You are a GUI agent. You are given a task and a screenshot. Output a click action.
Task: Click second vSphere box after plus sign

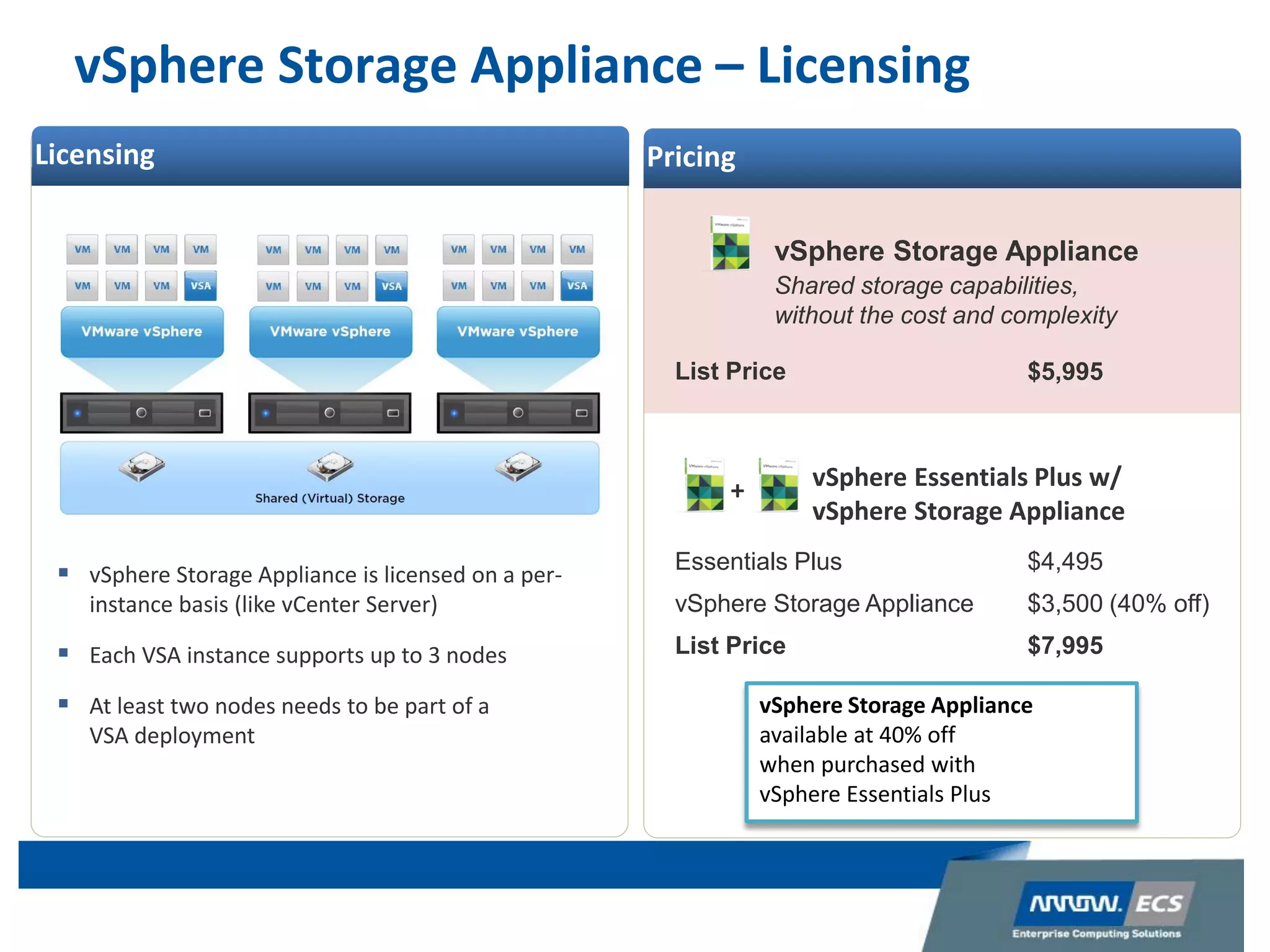pyautogui.click(x=779, y=485)
